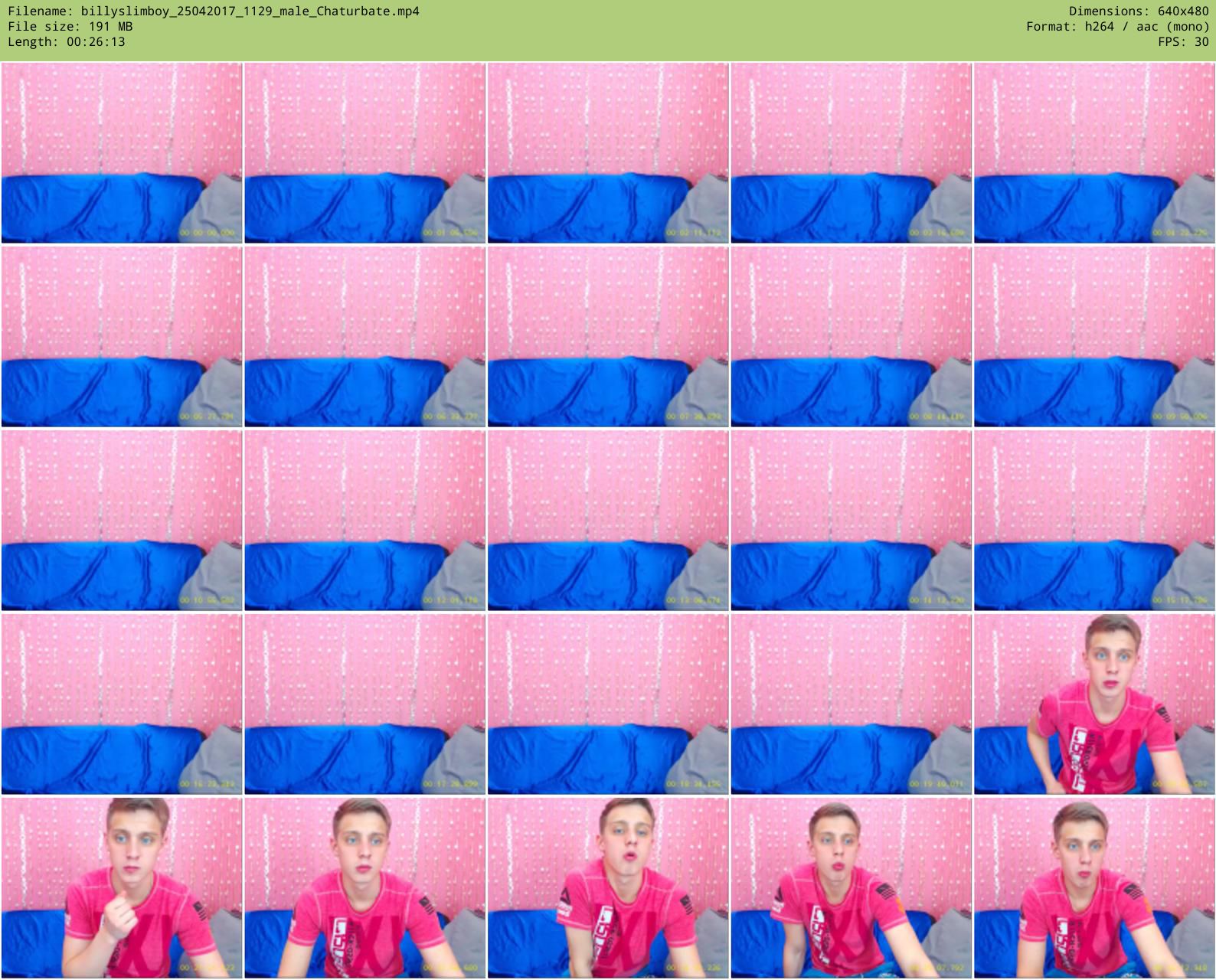Viewport: 1216px width, 980px height.
Task: Choose the frame thumbnail at 00:05:27
Action: [x=122, y=337]
